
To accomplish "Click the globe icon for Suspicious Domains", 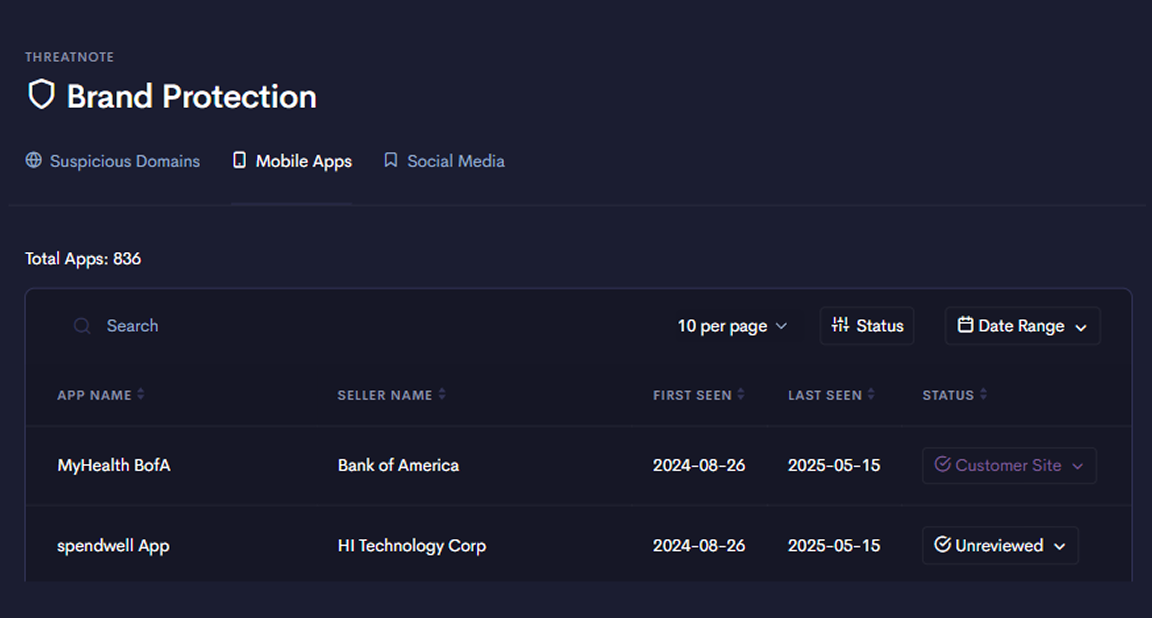I will point(33,160).
